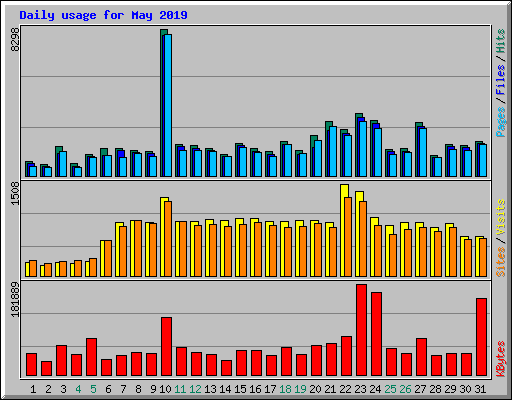This screenshot has height=400, width=512.
Task: Click day 1 on the x-axis
Action: tap(33, 389)
